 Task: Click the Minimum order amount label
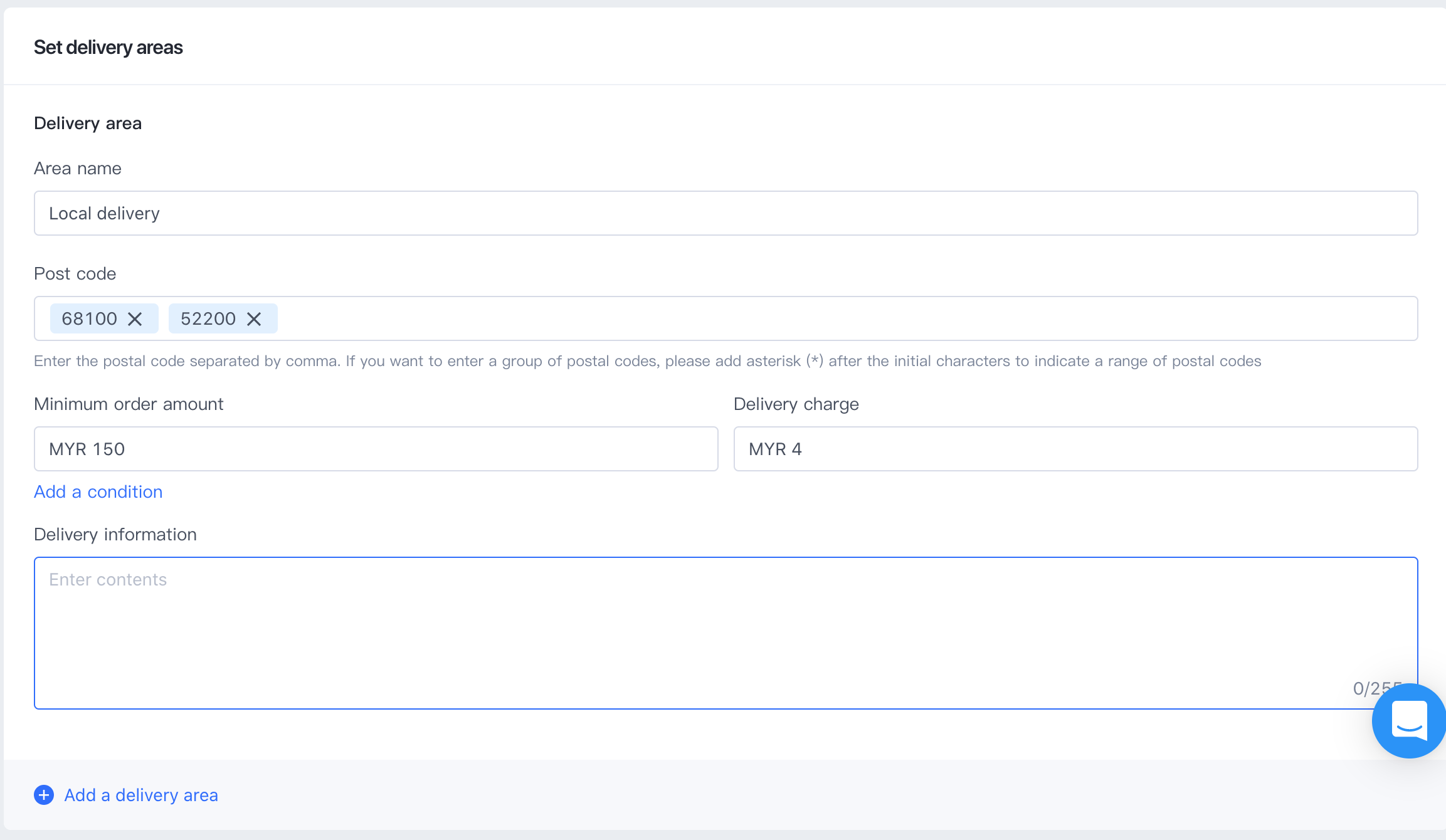pos(129,404)
